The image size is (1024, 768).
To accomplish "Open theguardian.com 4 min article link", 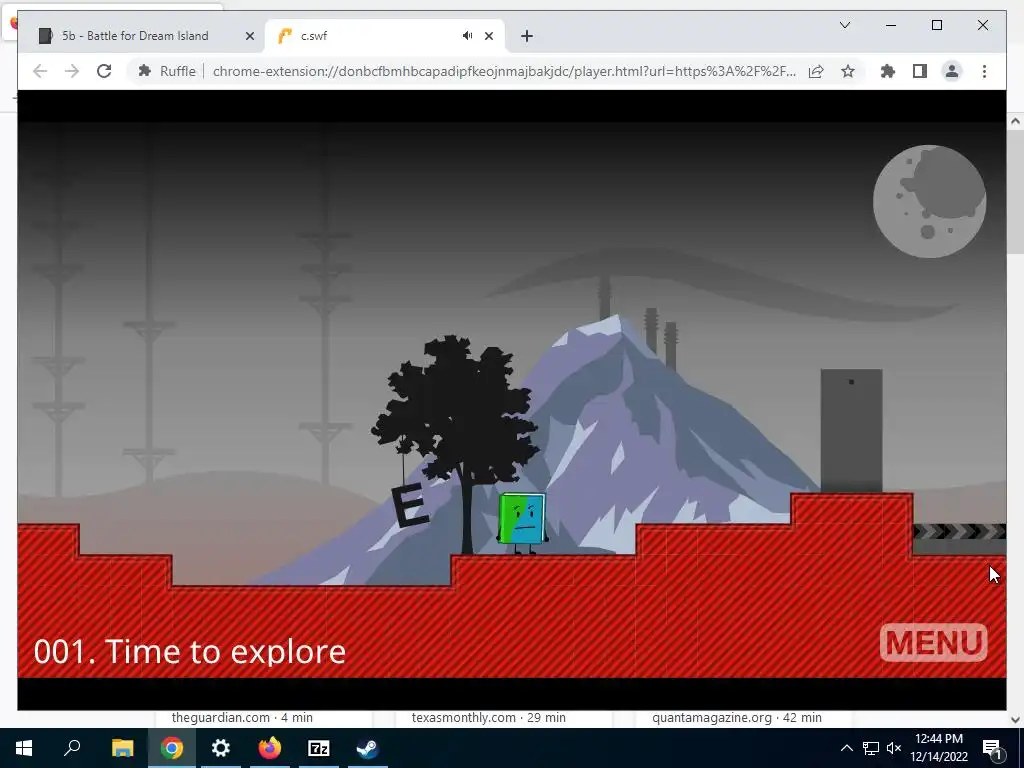I will (242, 718).
